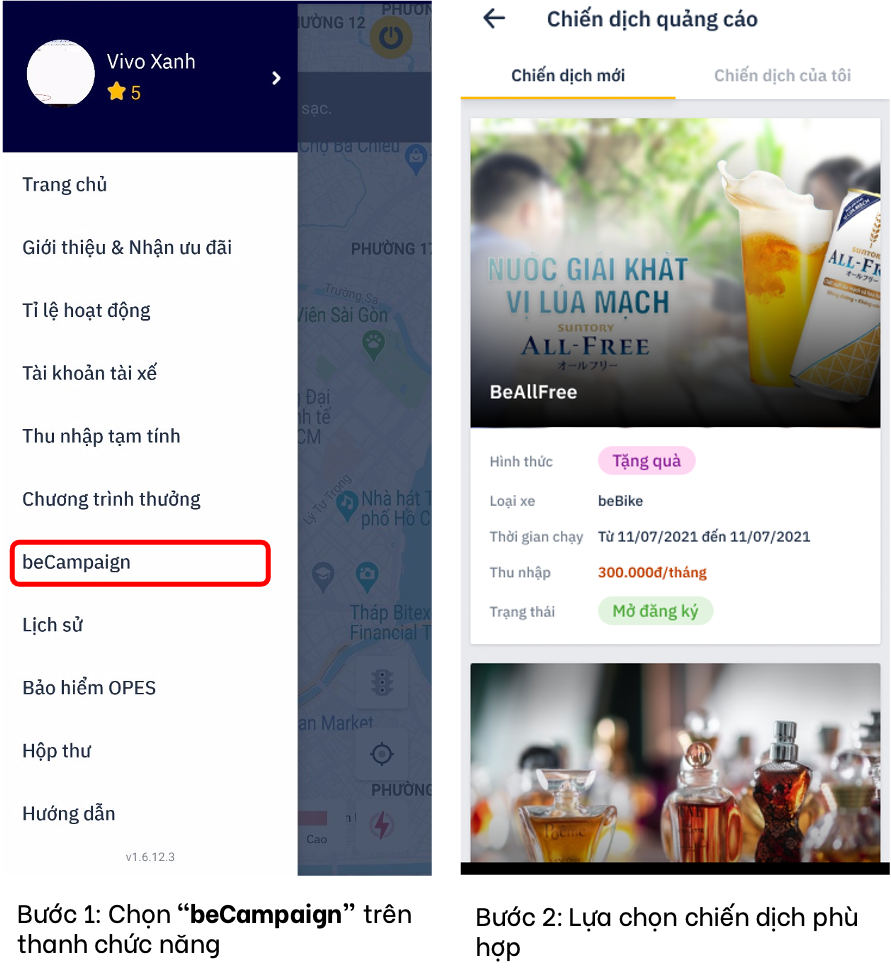
Task: Open profile details via the chevron arrow
Action: click(x=277, y=78)
